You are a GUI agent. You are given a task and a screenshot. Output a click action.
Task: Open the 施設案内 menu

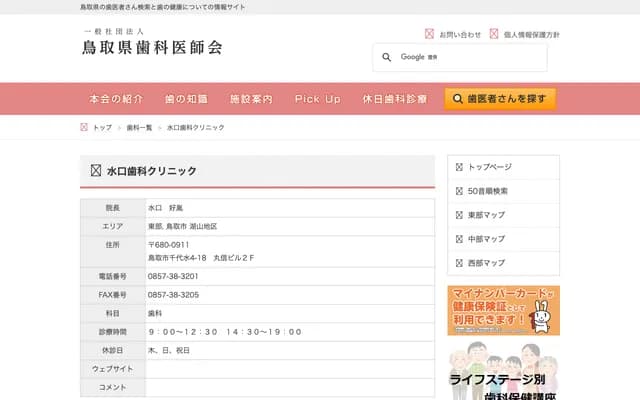click(x=251, y=99)
